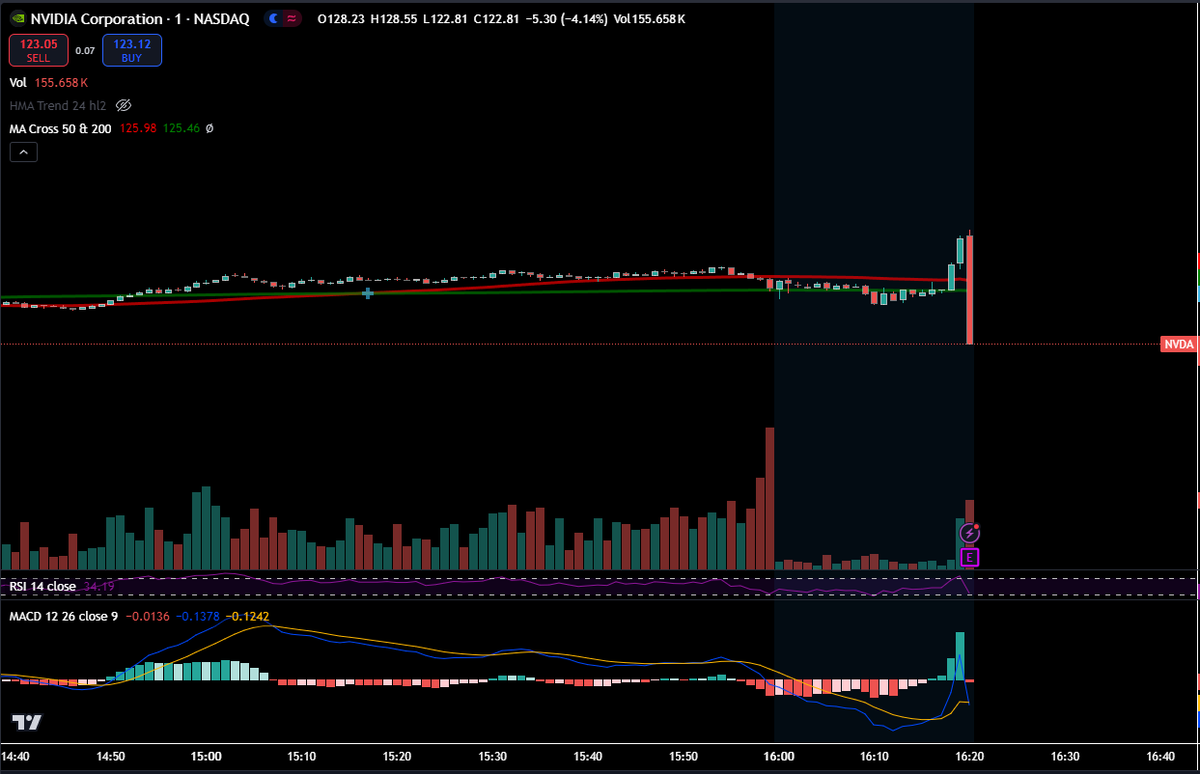Click the O128.23 open price text
1200x774 pixels.
click(341, 19)
